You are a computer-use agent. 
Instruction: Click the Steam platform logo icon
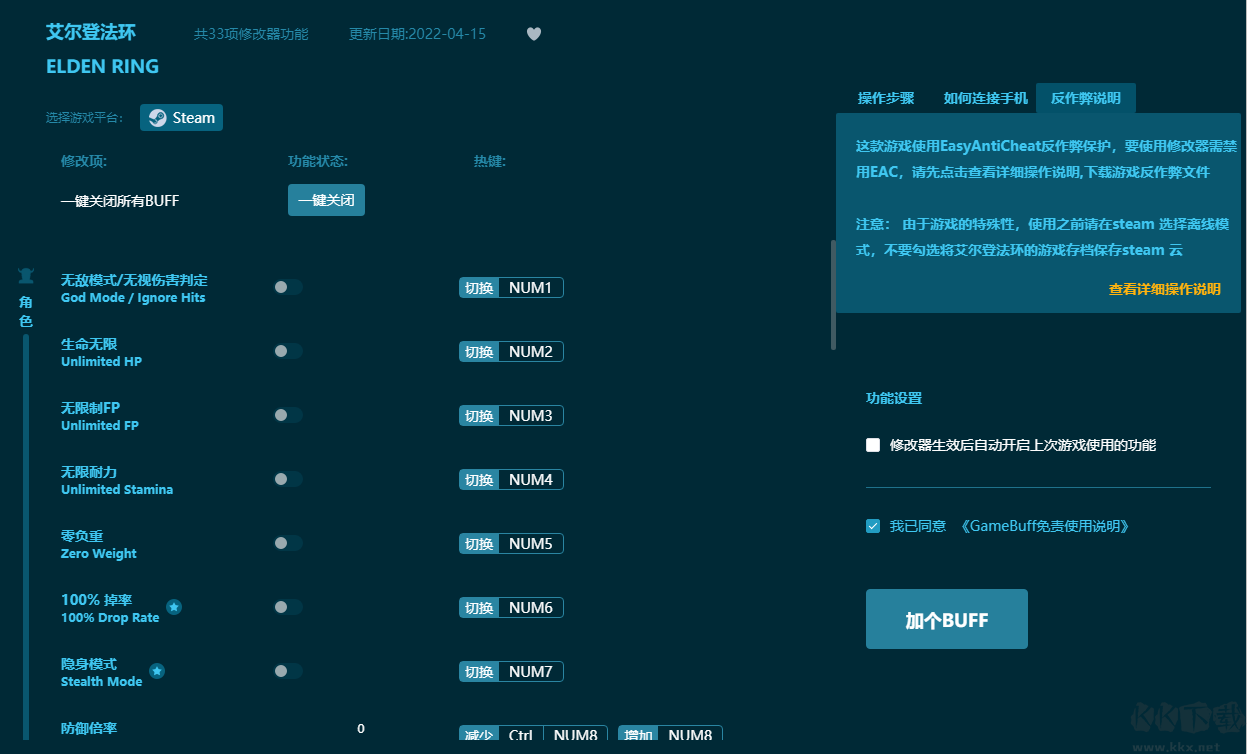pyautogui.click(x=157, y=118)
